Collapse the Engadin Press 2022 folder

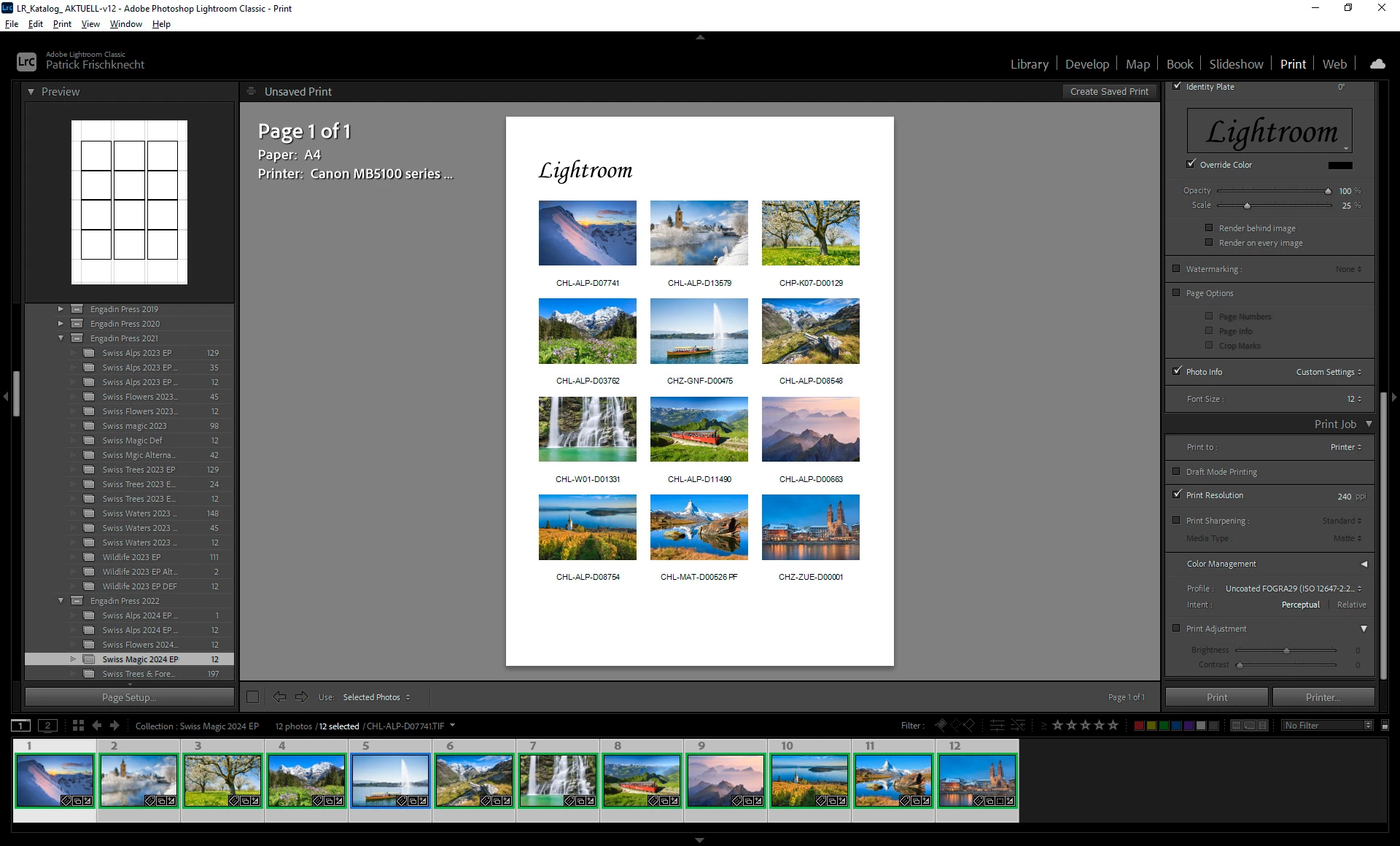click(x=61, y=600)
